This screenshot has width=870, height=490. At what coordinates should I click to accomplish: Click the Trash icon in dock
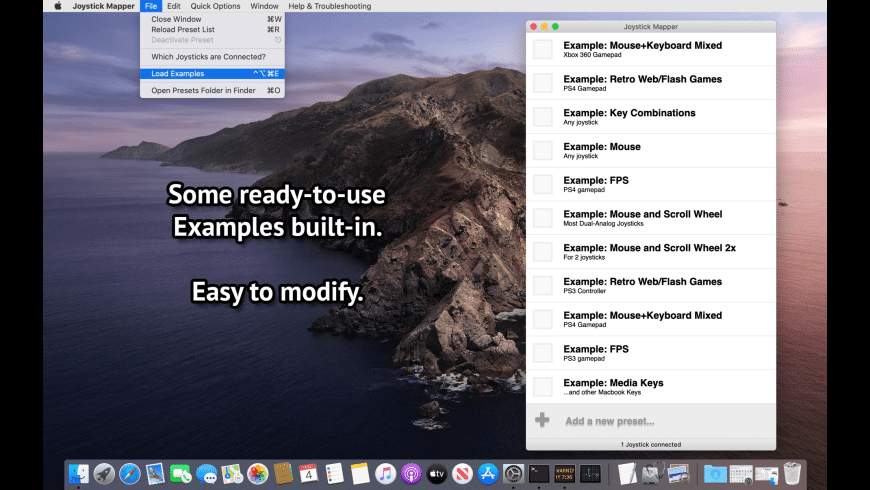tap(793, 474)
